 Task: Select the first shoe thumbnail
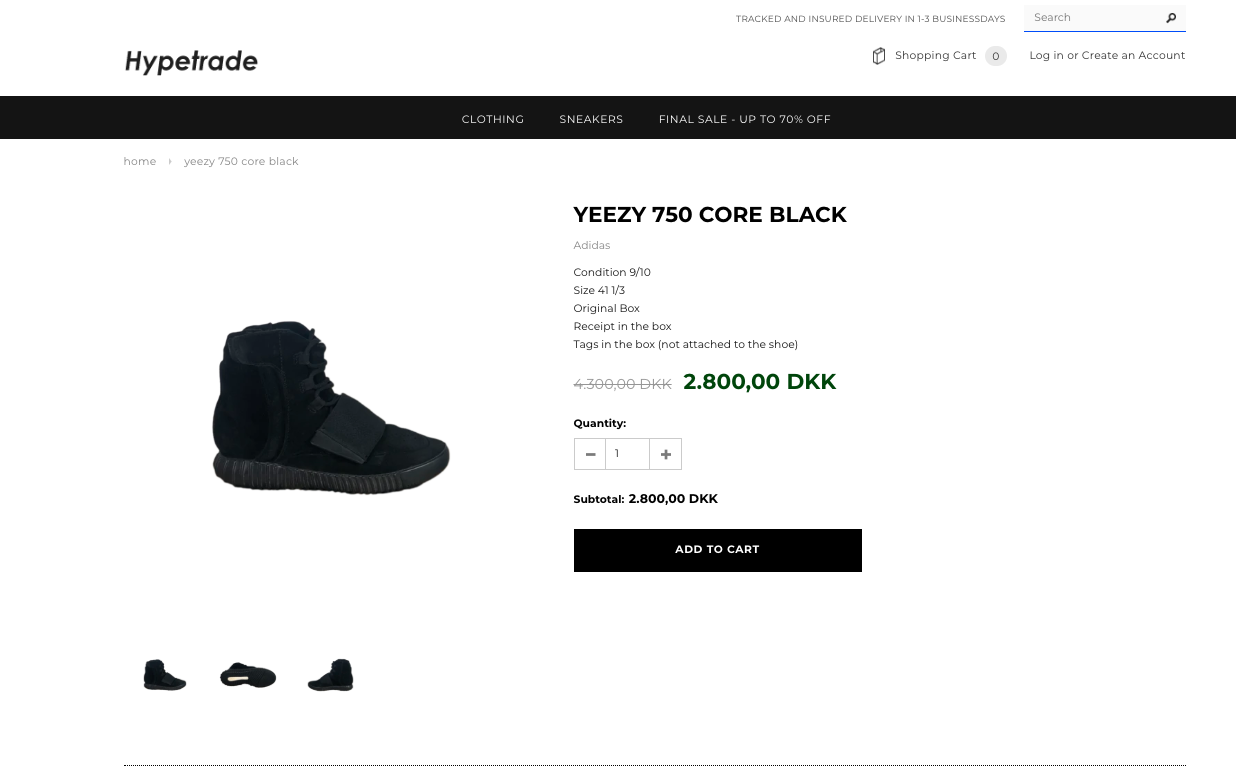(165, 675)
